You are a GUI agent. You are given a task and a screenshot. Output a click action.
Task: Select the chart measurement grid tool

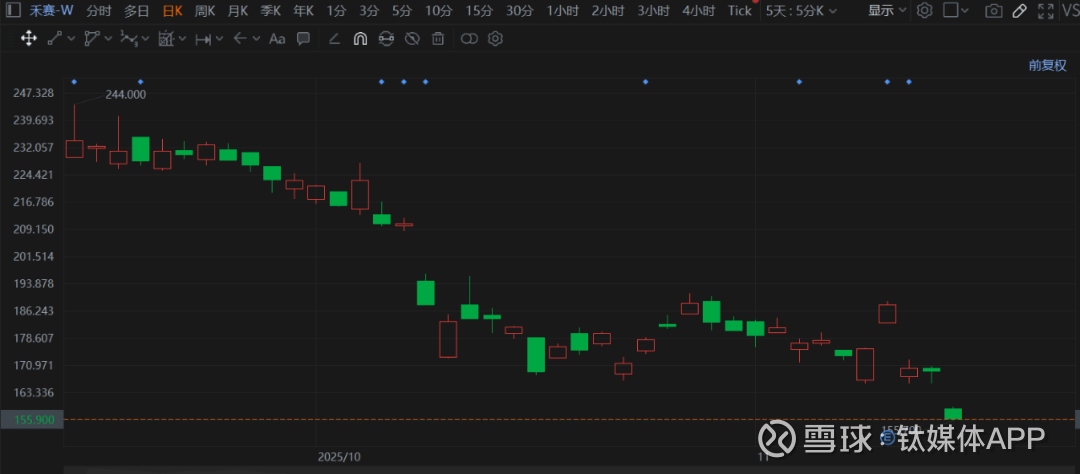(x=165, y=39)
